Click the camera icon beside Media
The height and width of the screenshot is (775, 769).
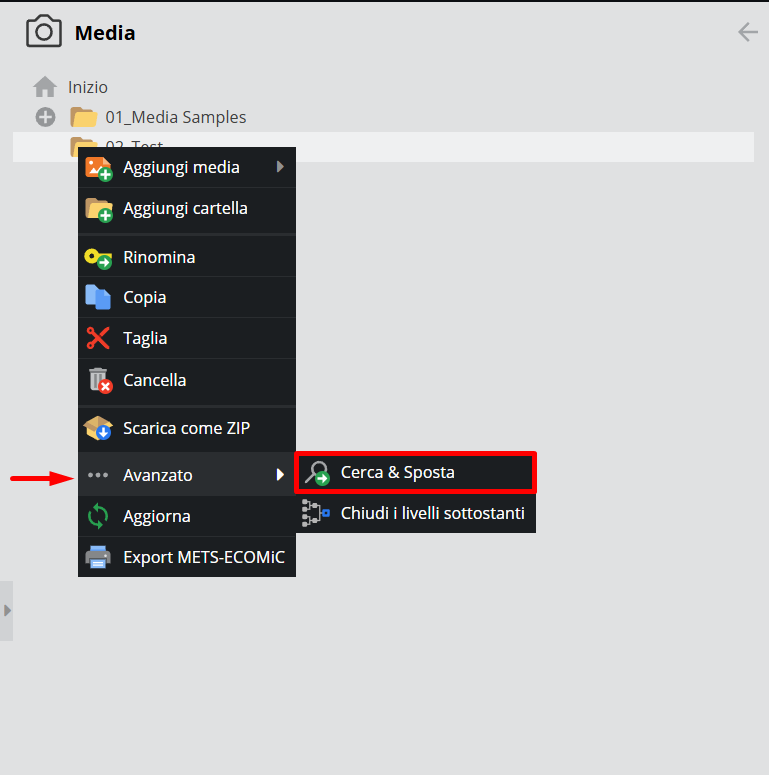[43, 32]
